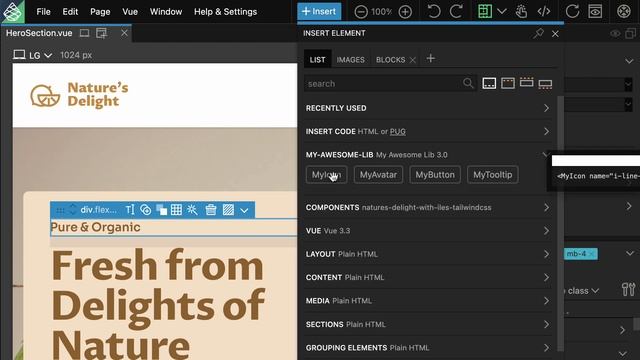Insert the MyButton component
This screenshot has height=360, width=640.
pyautogui.click(x=435, y=175)
